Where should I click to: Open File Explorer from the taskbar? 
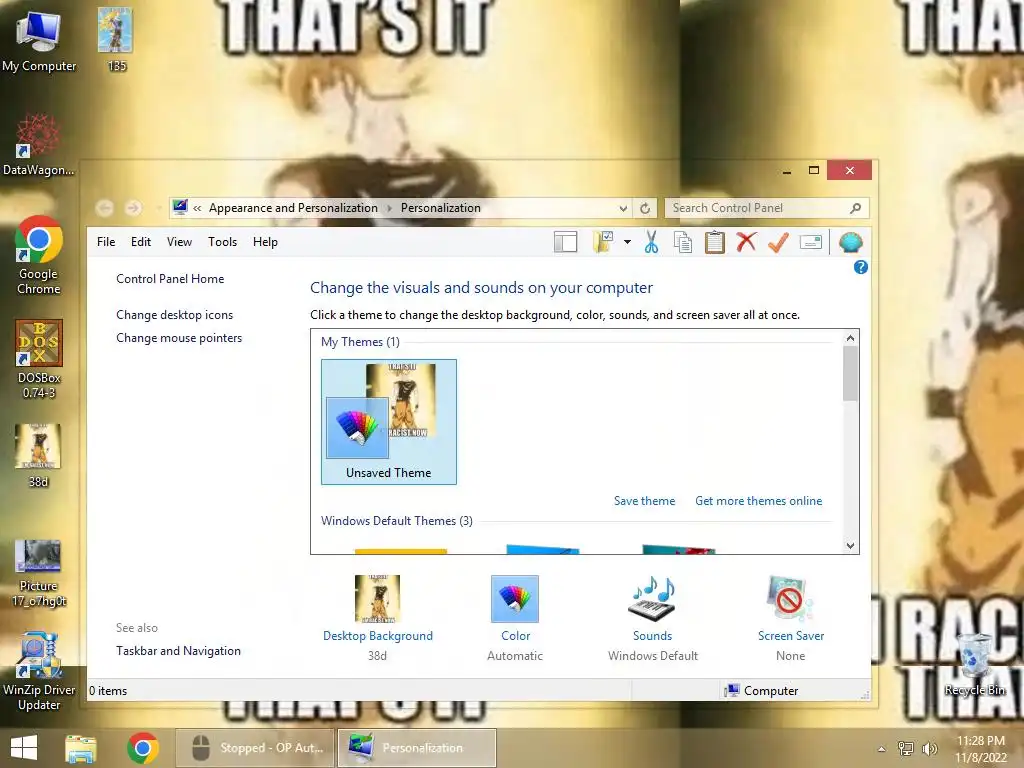tap(80, 748)
